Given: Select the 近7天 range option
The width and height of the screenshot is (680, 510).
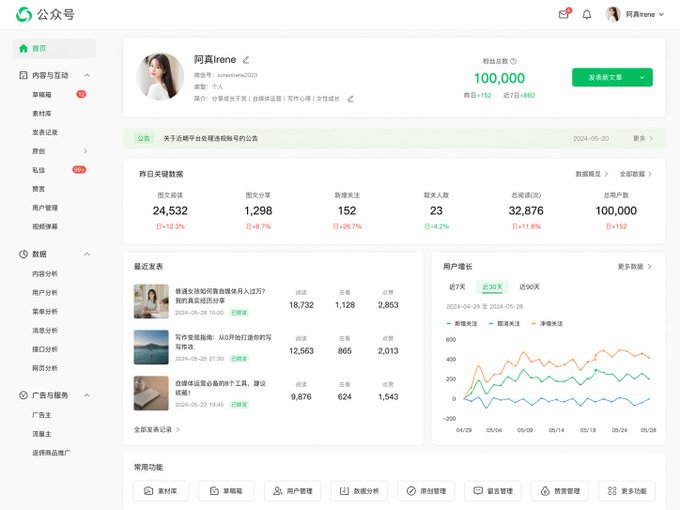Looking at the screenshot, I should tap(457, 287).
